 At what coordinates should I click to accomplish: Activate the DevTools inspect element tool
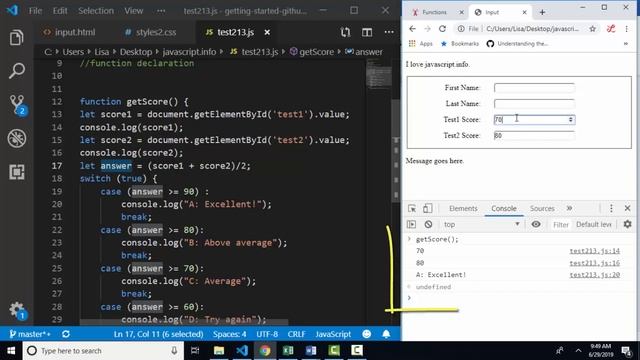(412, 209)
